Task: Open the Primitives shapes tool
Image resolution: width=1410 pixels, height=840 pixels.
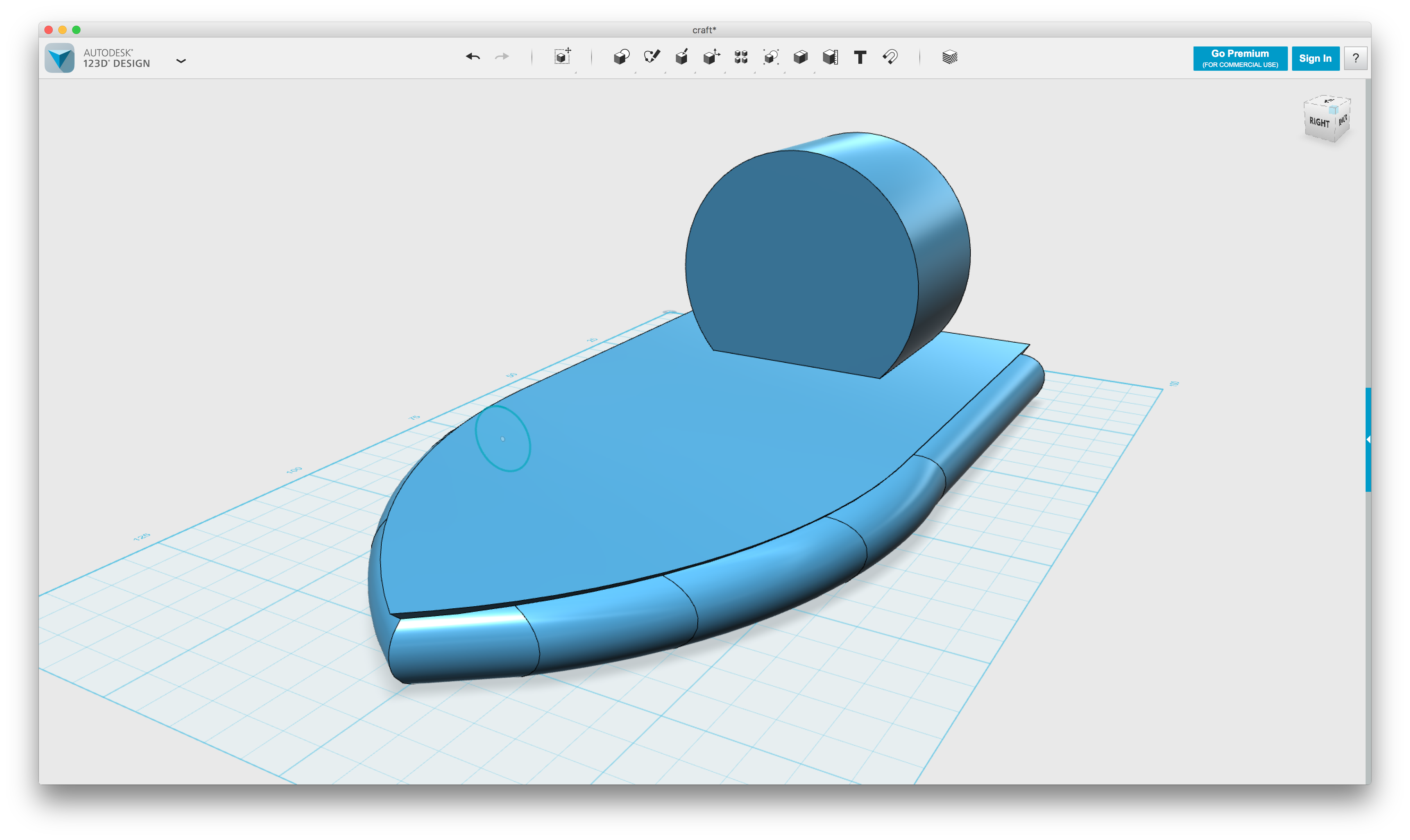Action: click(621, 57)
